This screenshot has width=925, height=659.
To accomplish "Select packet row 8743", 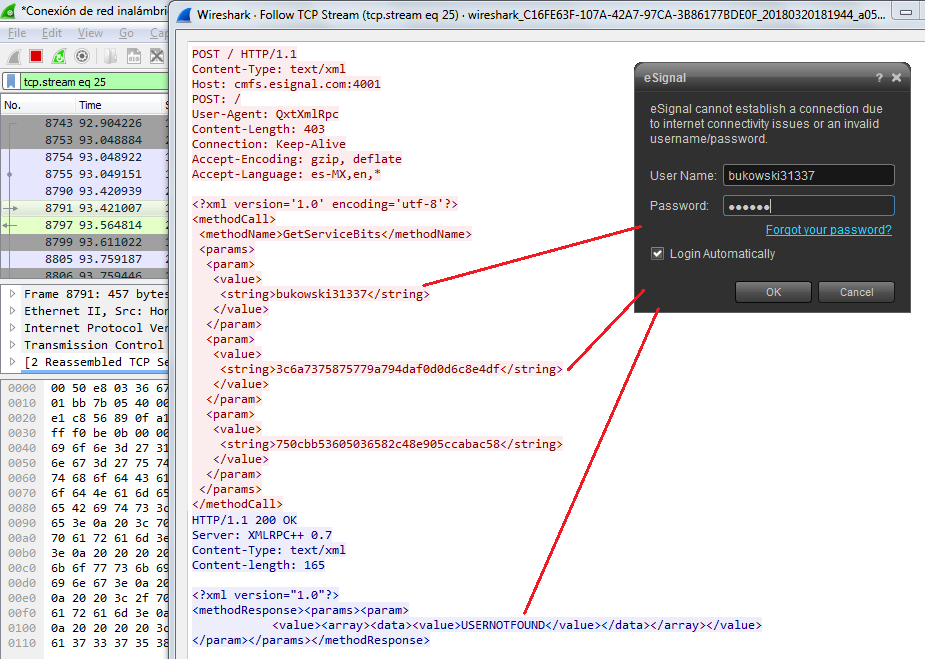I will tap(85, 123).
